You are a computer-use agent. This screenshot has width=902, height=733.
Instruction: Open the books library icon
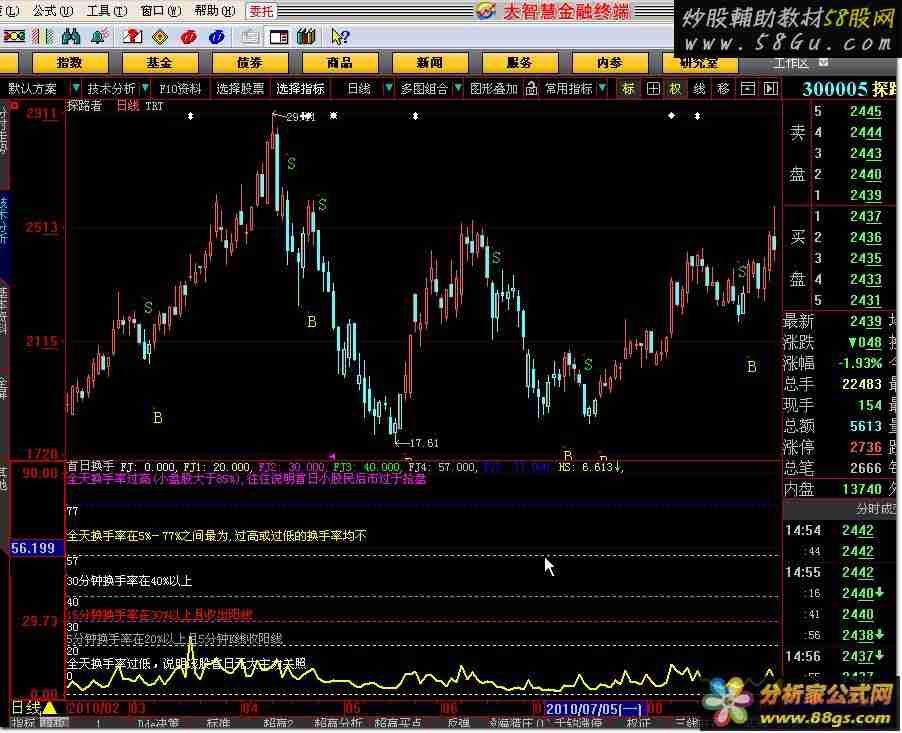click(x=307, y=37)
